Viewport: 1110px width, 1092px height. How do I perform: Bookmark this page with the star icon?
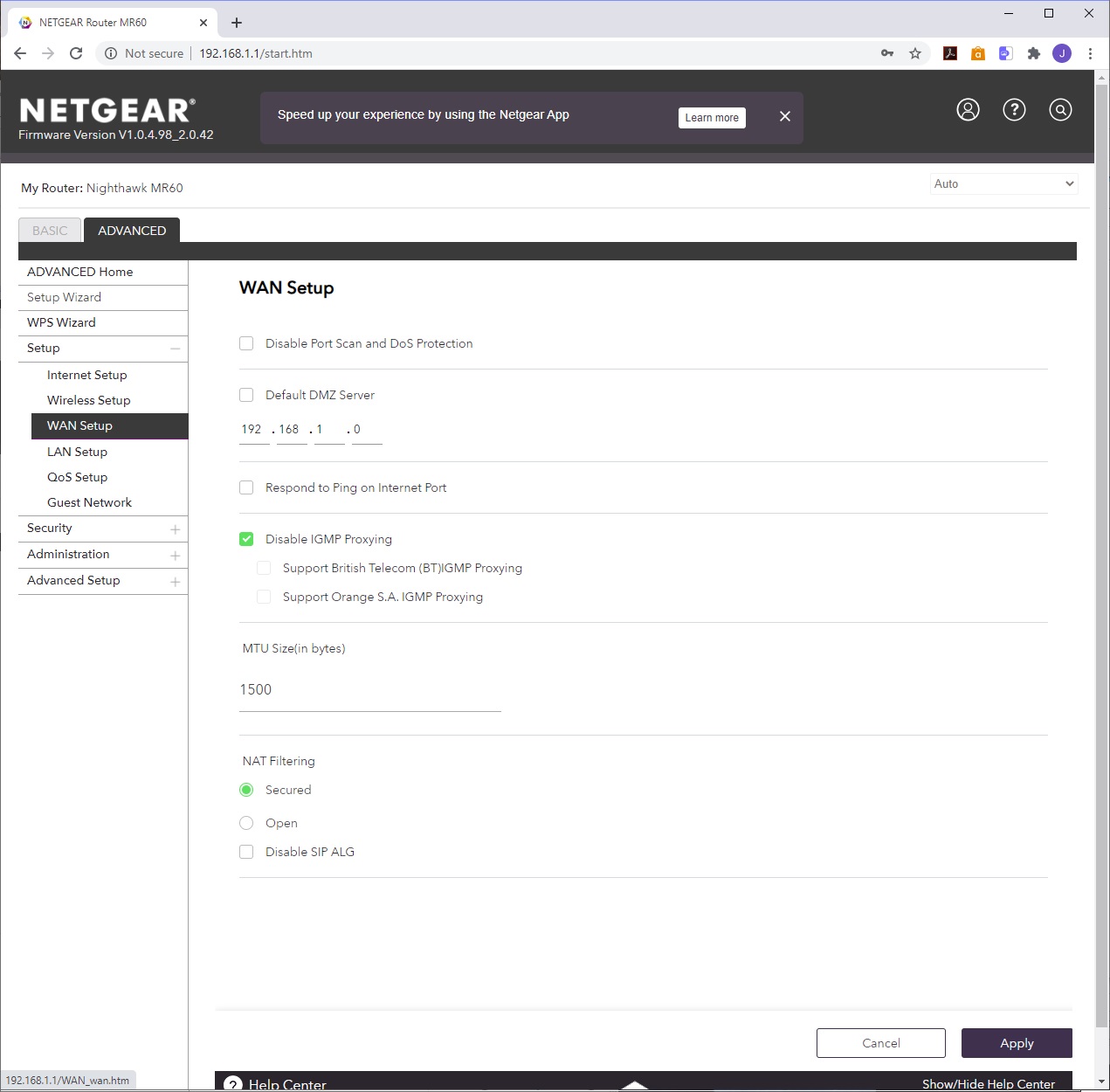[x=915, y=53]
